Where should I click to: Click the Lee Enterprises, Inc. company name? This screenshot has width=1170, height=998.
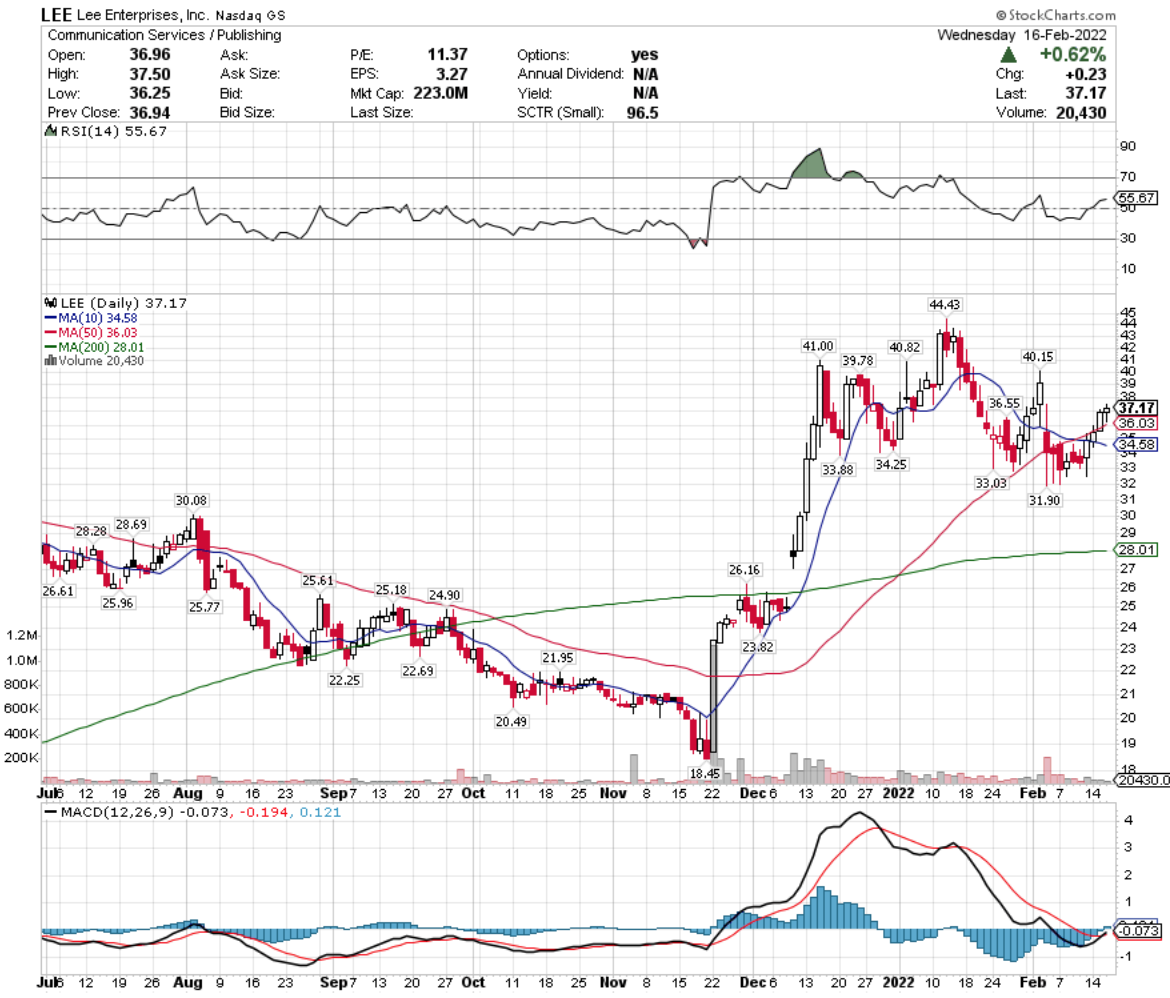click(143, 15)
